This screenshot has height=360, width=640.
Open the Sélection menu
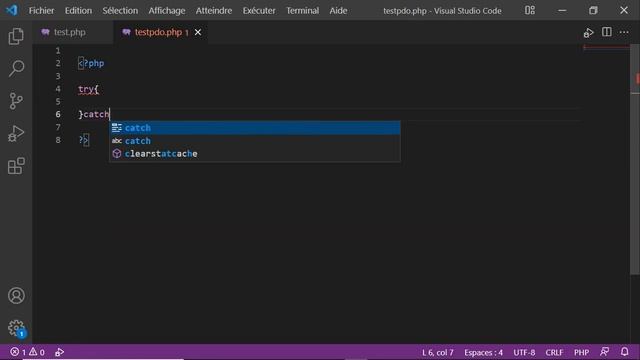120,11
